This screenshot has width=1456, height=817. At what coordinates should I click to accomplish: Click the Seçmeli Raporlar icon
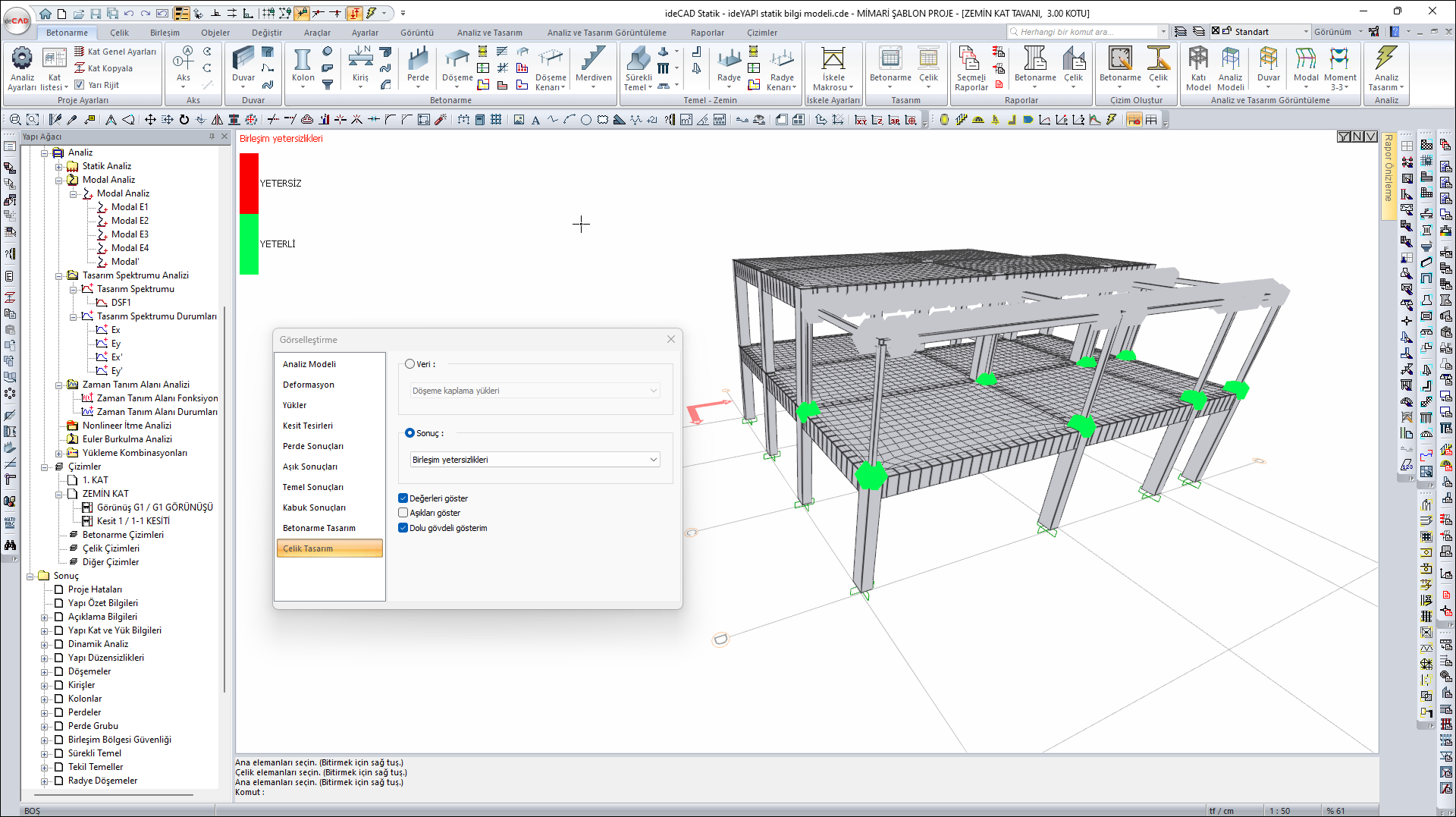click(970, 59)
